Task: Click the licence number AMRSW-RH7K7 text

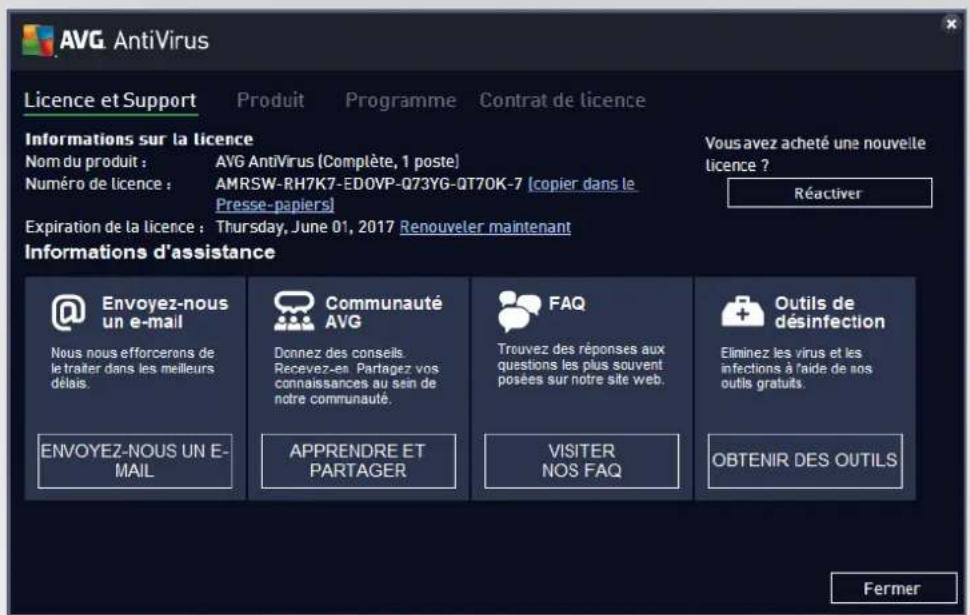Action: [369, 184]
